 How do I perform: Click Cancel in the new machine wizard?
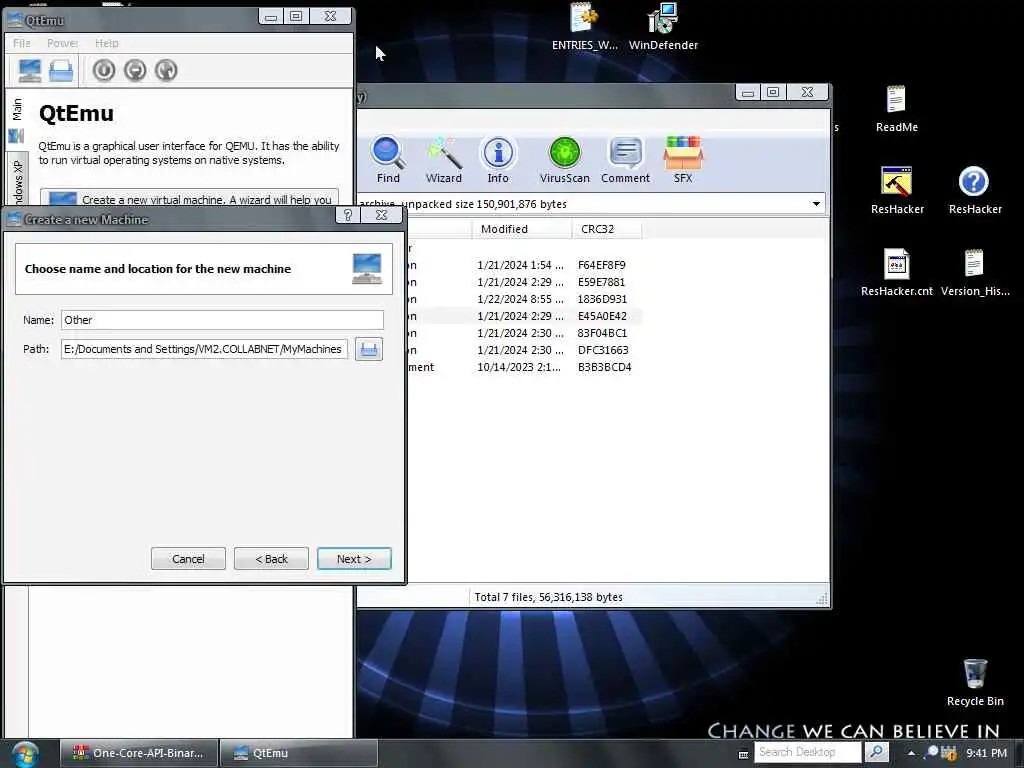[x=188, y=559]
